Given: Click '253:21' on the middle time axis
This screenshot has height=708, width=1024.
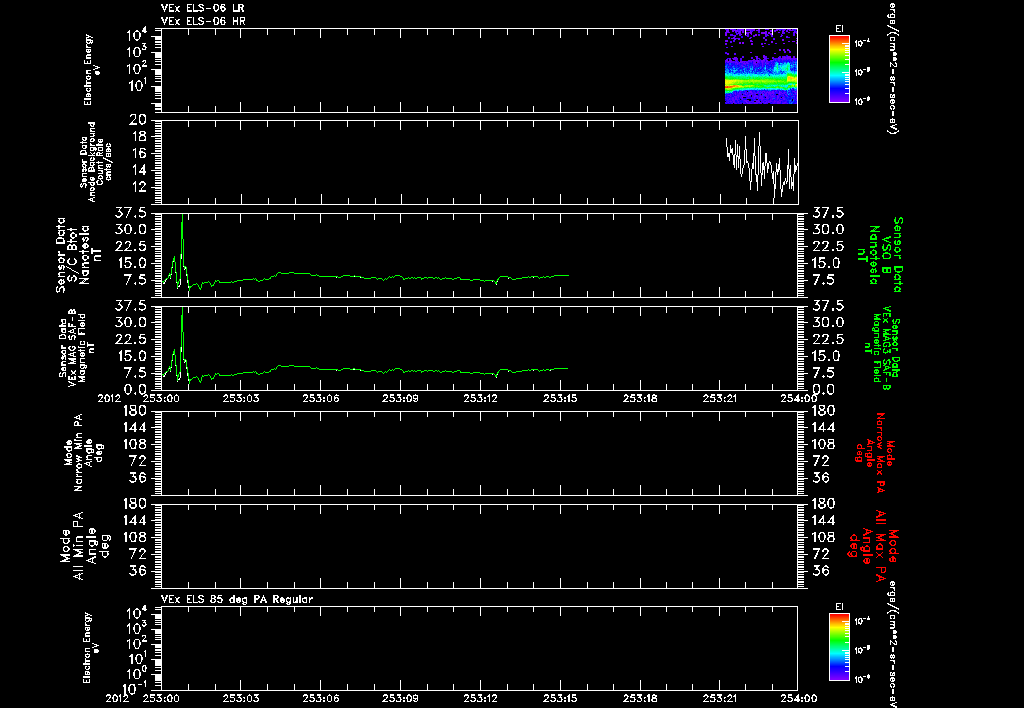Looking at the screenshot, I should (x=720, y=398).
